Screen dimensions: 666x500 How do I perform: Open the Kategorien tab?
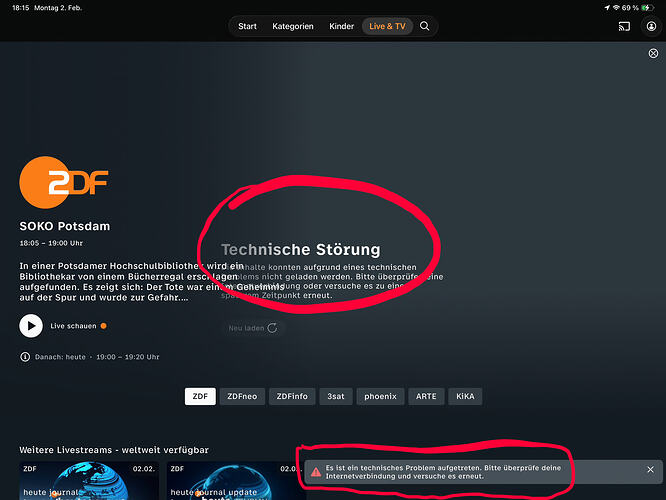pyautogui.click(x=293, y=26)
